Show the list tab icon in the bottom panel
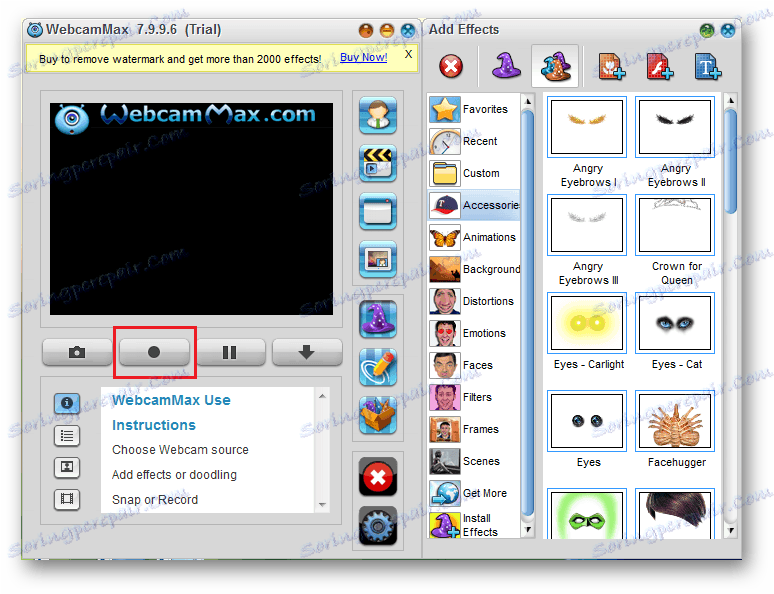 click(x=67, y=436)
